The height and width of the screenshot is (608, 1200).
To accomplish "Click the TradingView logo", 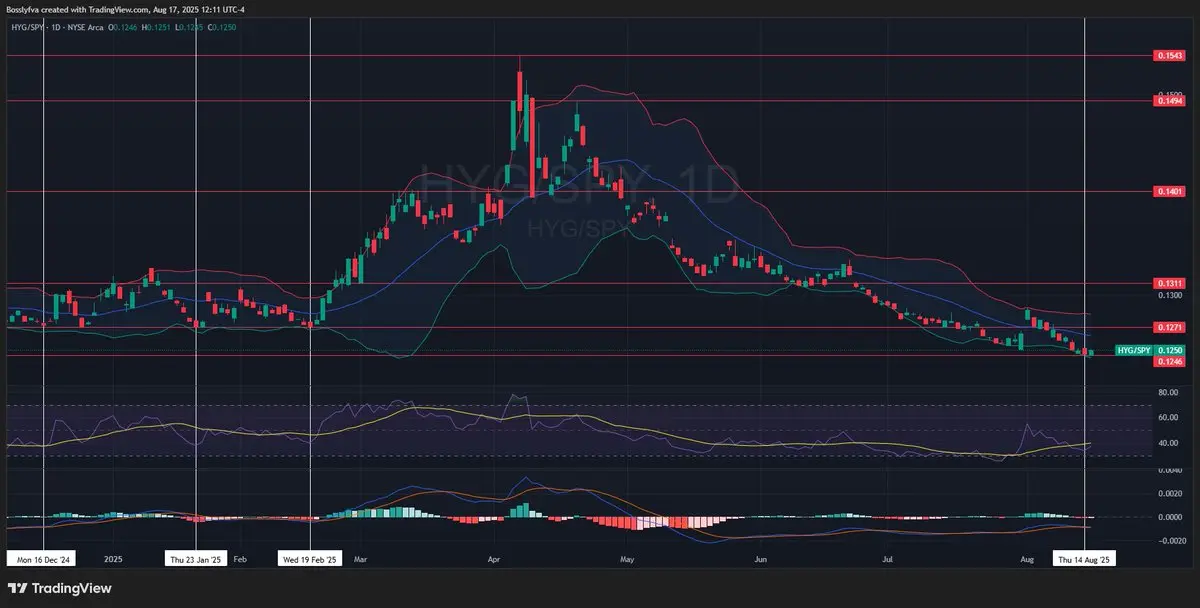I will [60, 589].
